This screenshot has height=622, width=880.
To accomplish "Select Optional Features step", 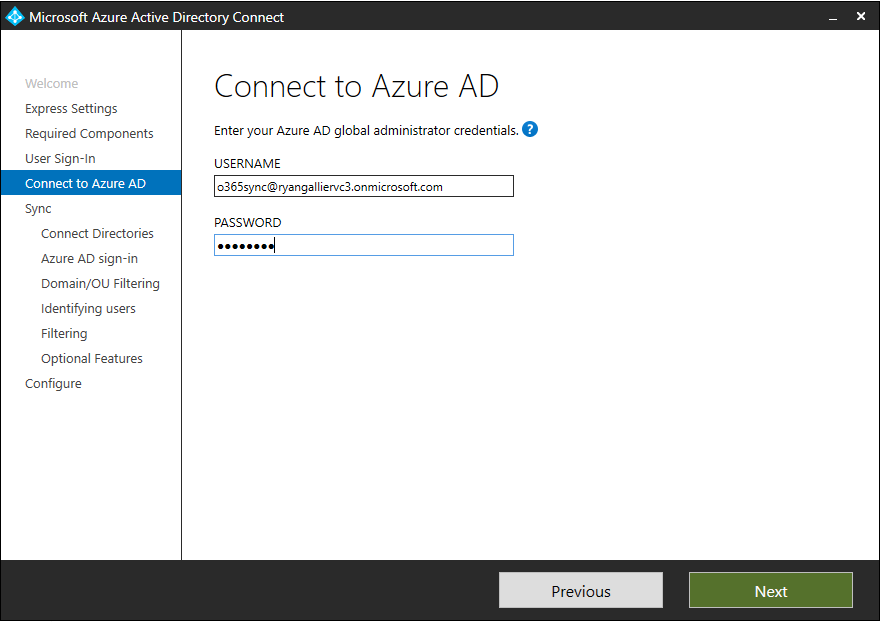I will click(91, 359).
